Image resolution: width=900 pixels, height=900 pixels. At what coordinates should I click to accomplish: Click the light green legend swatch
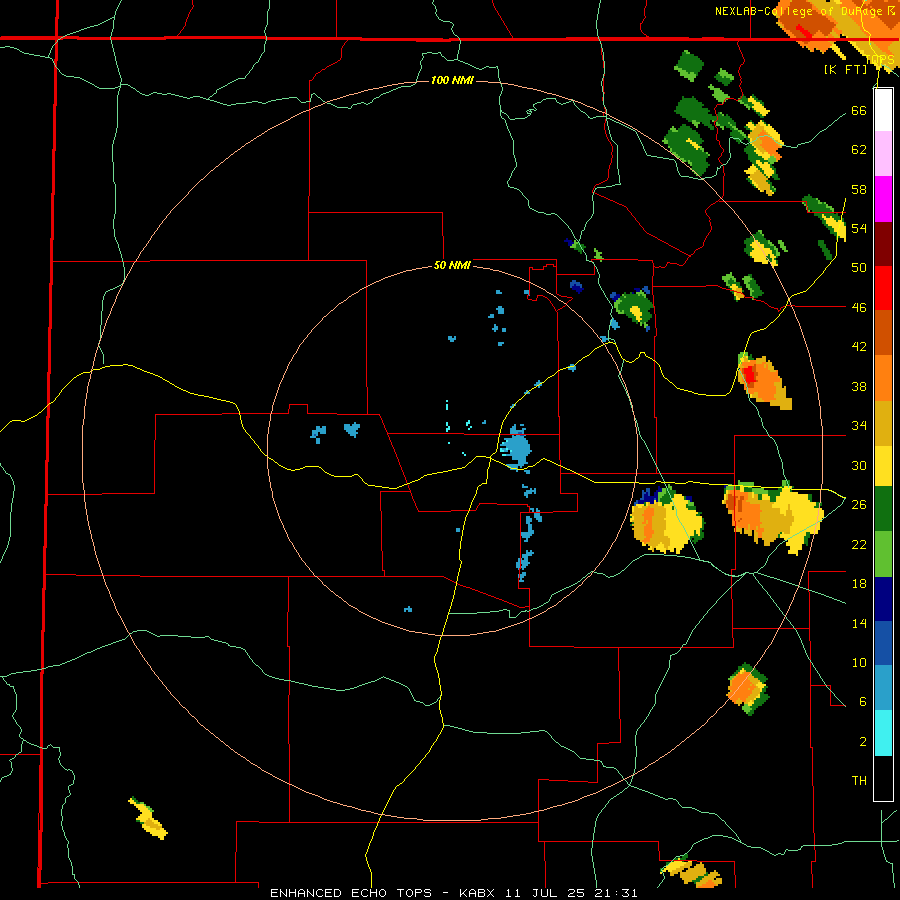[x=883, y=554]
